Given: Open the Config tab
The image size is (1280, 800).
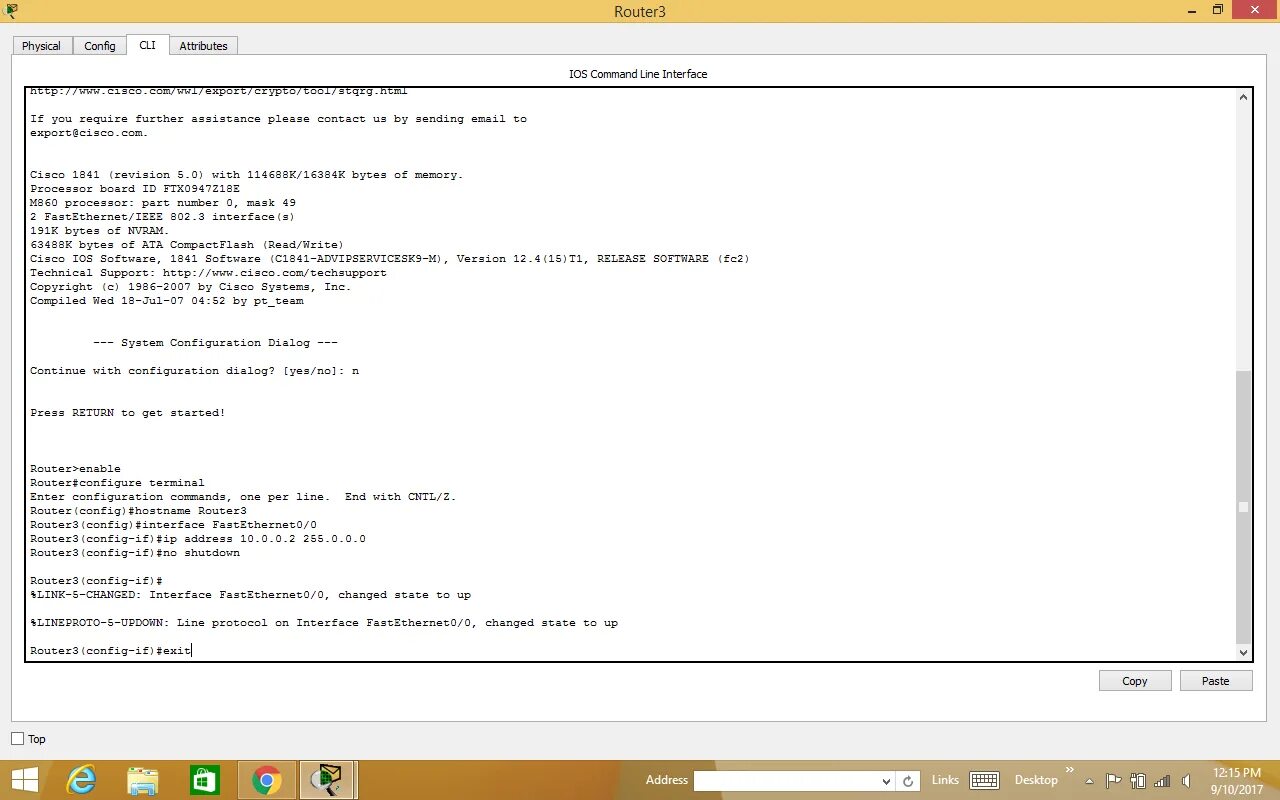Looking at the screenshot, I should (x=100, y=46).
